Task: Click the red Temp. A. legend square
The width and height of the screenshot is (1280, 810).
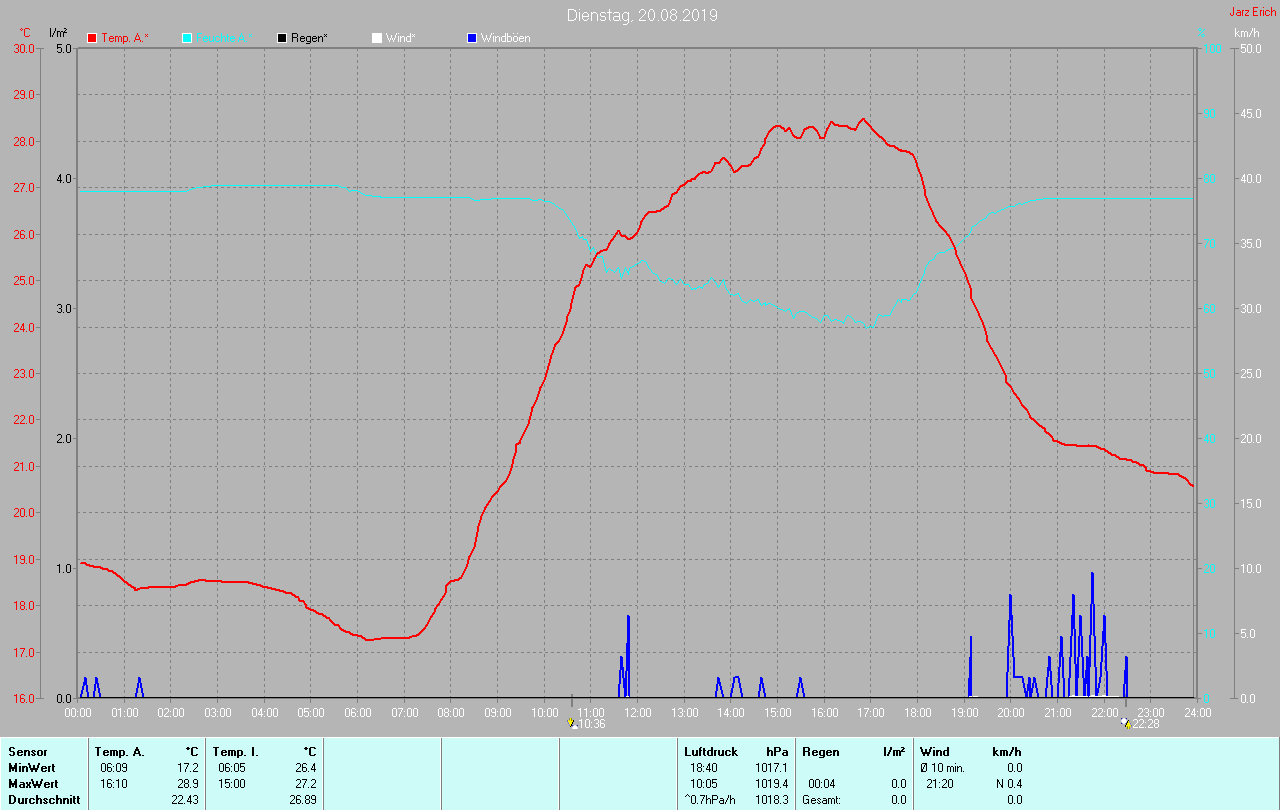Action: point(92,38)
